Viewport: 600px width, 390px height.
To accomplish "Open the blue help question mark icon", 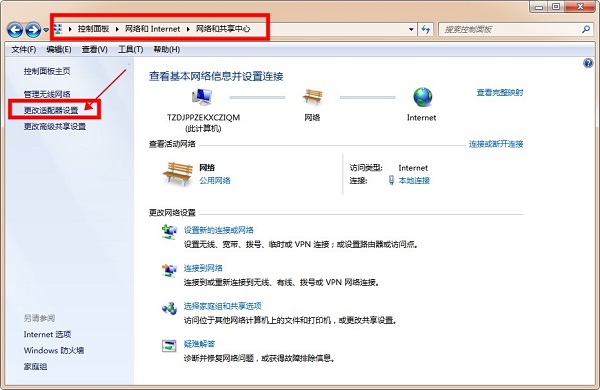I will point(588,63).
